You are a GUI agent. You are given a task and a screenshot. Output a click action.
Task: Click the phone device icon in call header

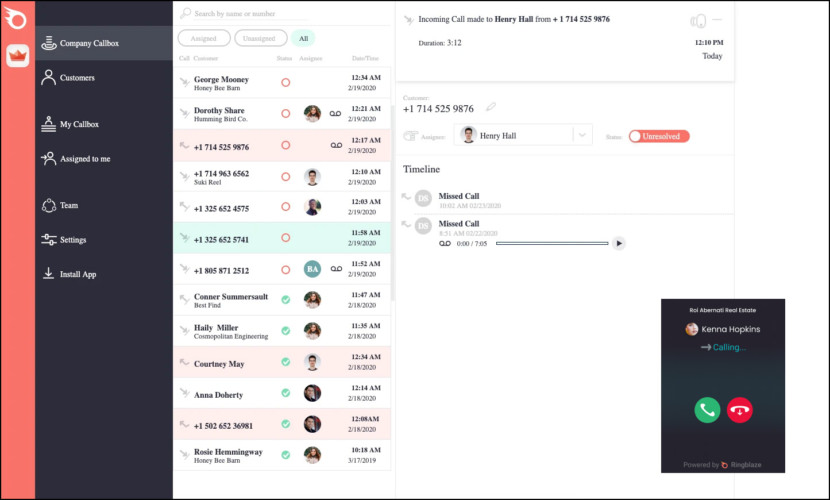coord(698,21)
